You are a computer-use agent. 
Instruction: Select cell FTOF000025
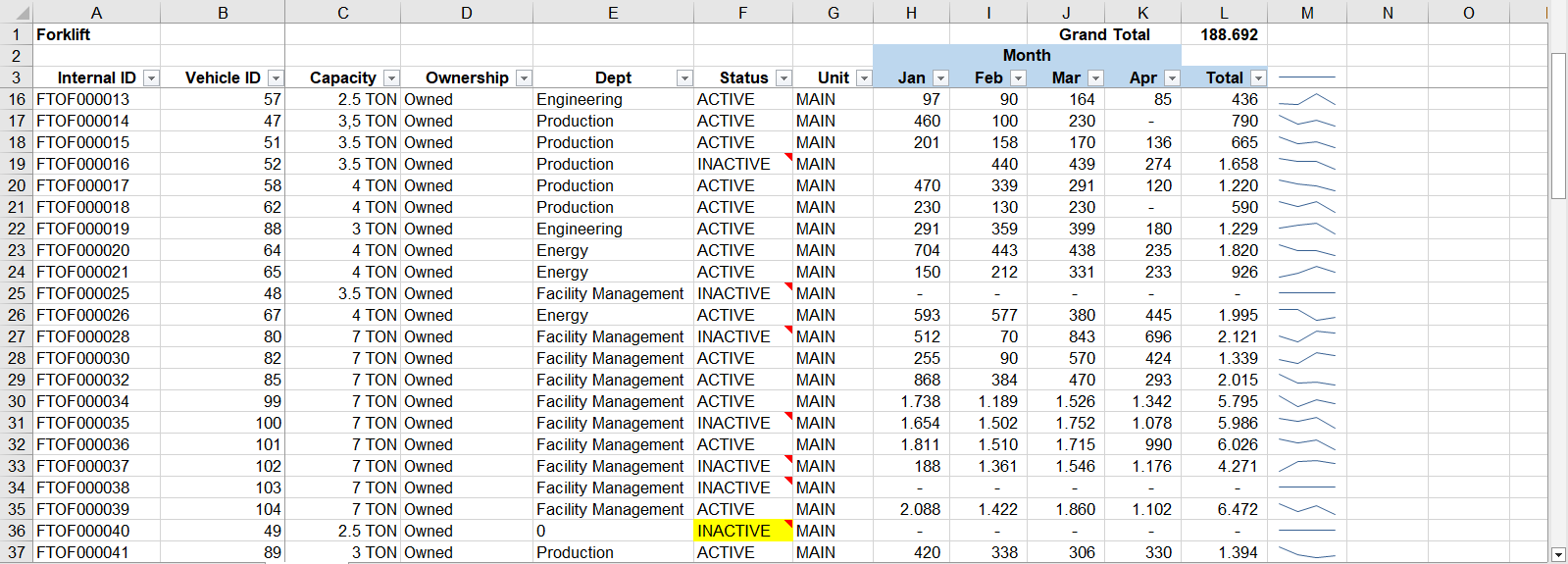(96, 293)
